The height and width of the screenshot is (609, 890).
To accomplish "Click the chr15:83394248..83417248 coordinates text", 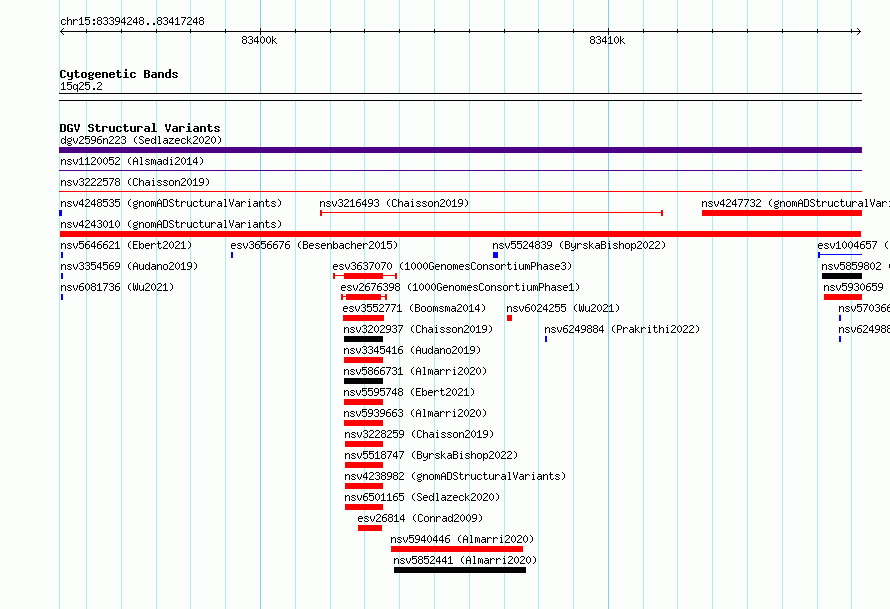I will (132, 21).
